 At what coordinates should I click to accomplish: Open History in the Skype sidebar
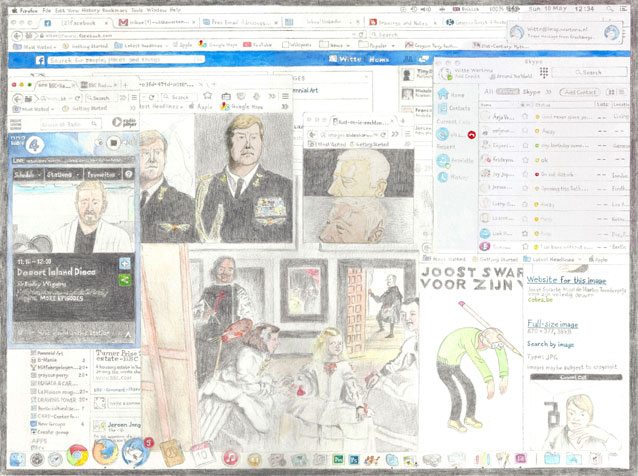tap(453, 177)
